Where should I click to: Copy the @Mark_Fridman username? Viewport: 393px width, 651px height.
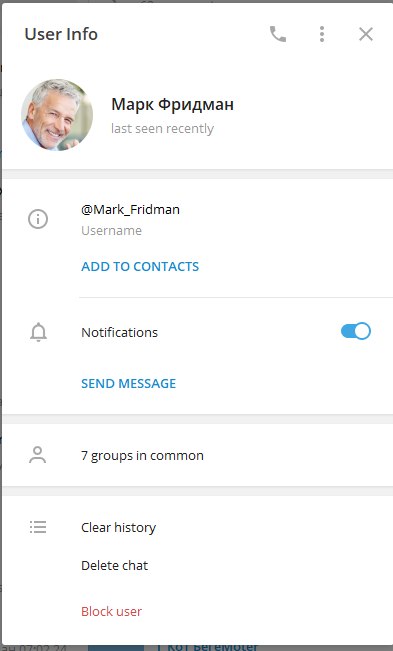click(130, 209)
